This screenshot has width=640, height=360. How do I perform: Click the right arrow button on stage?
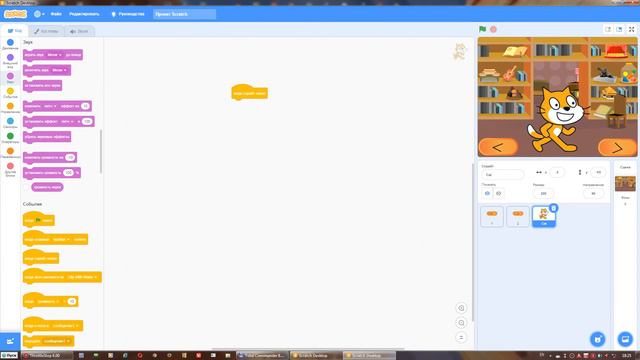point(617,148)
